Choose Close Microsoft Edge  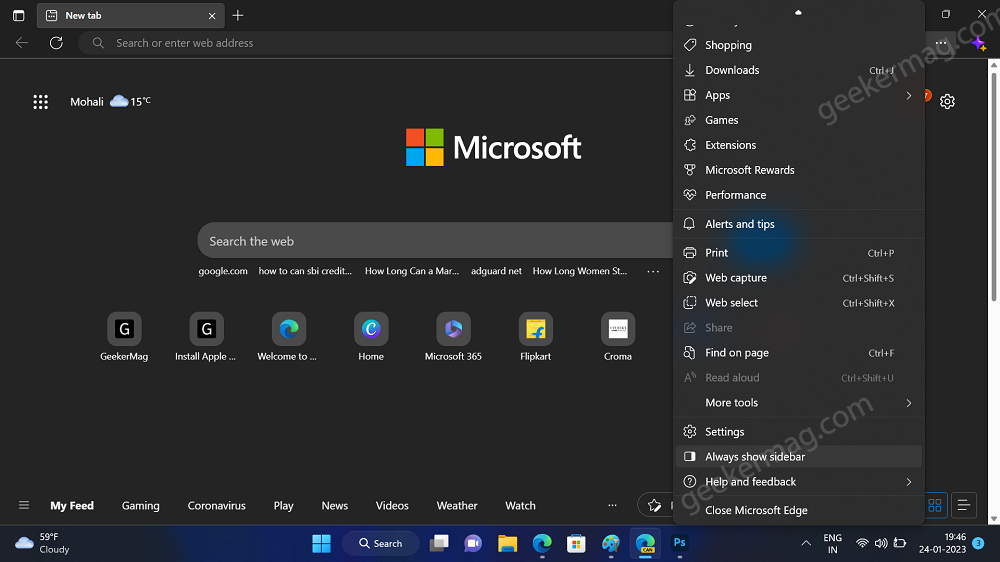point(798,510)
